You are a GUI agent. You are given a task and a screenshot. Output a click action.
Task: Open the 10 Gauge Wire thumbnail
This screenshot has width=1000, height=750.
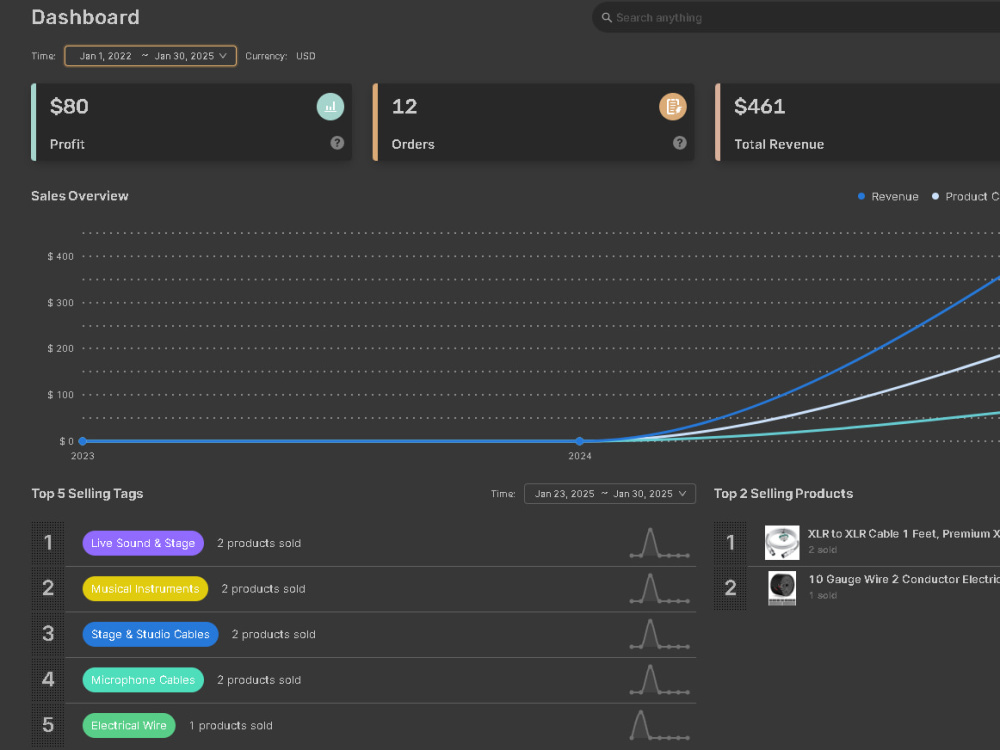[x=782, y=588]
